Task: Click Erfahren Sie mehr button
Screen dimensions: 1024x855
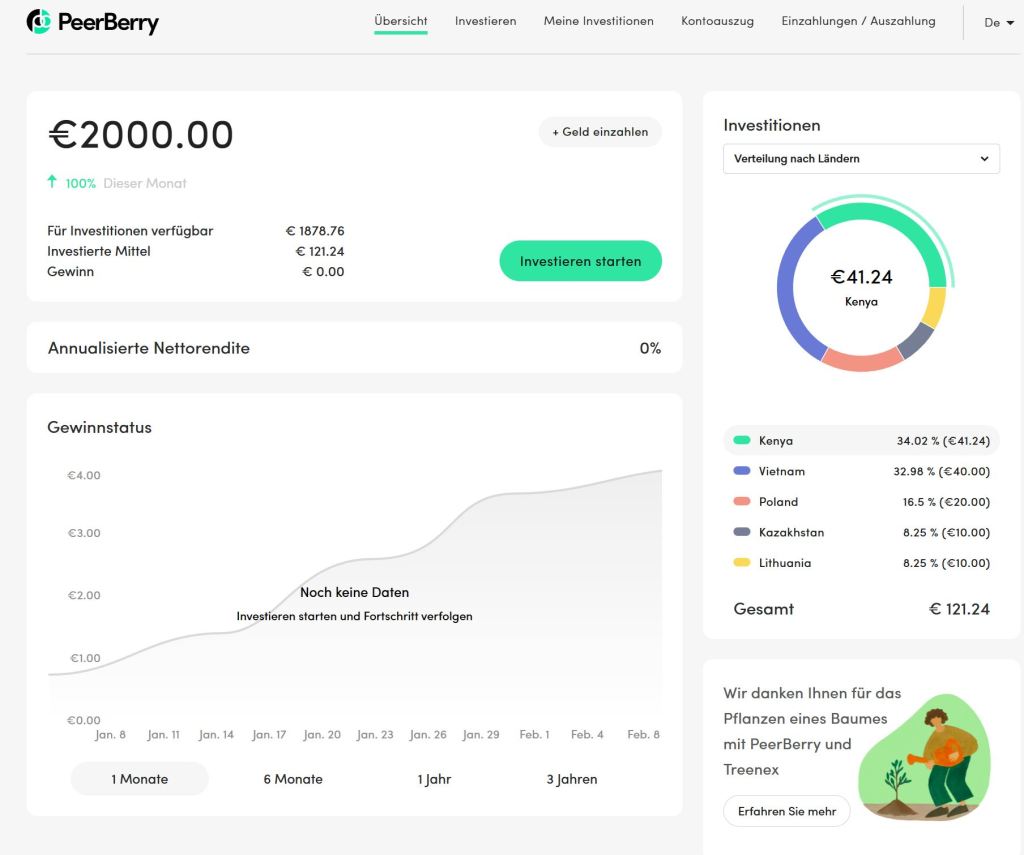Action: [786, 811]
